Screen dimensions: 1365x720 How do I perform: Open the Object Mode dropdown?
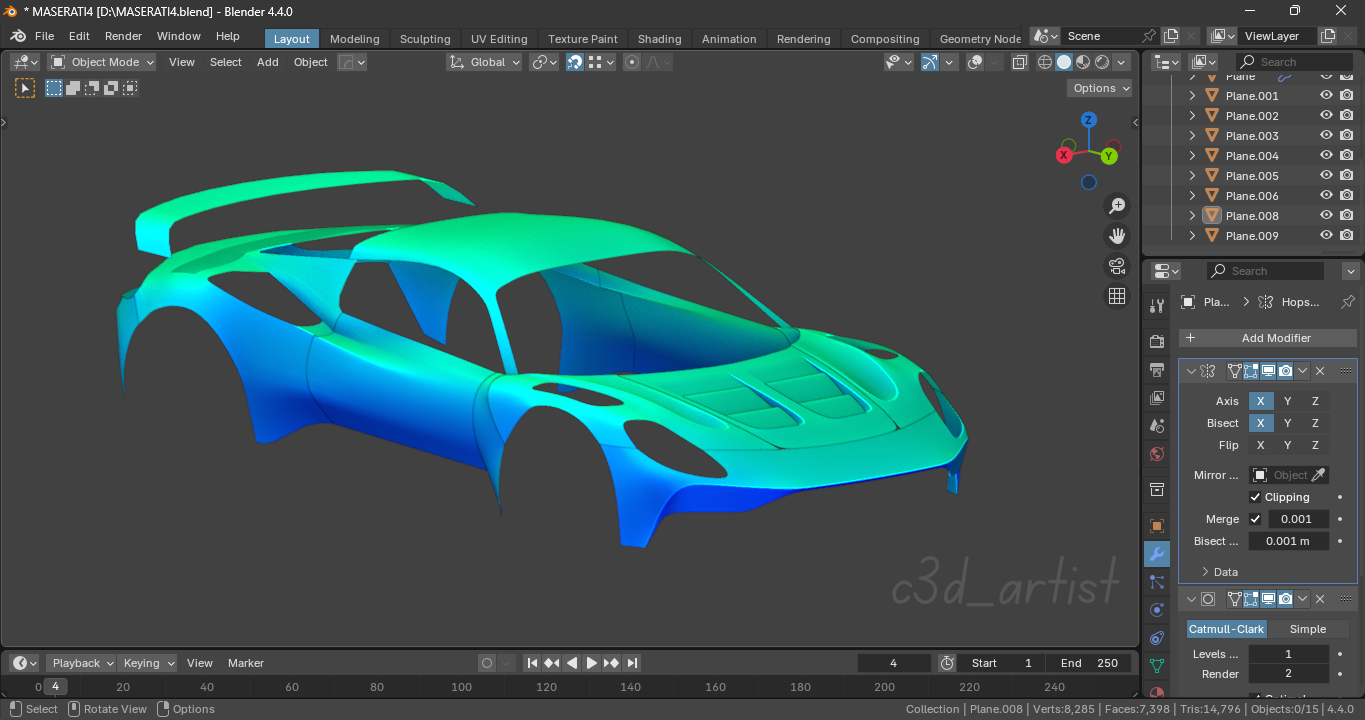click(x=102, y=62)
